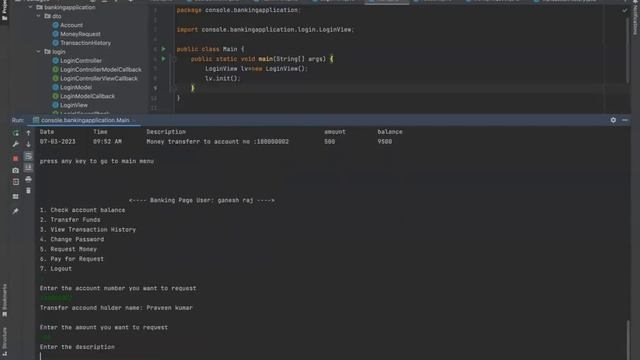
Task: Click '1. Check account balance' console line
Action: (x=82, y=210)
